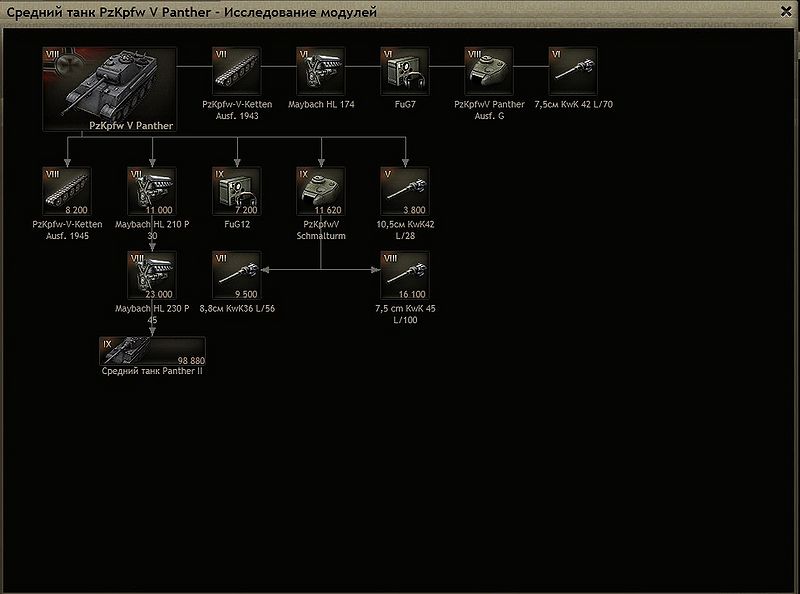Click the 'PzKpfw-V-Ketten Ausf. 1945' label
This screenshot has width=800, height=594.
coord(67,230)
